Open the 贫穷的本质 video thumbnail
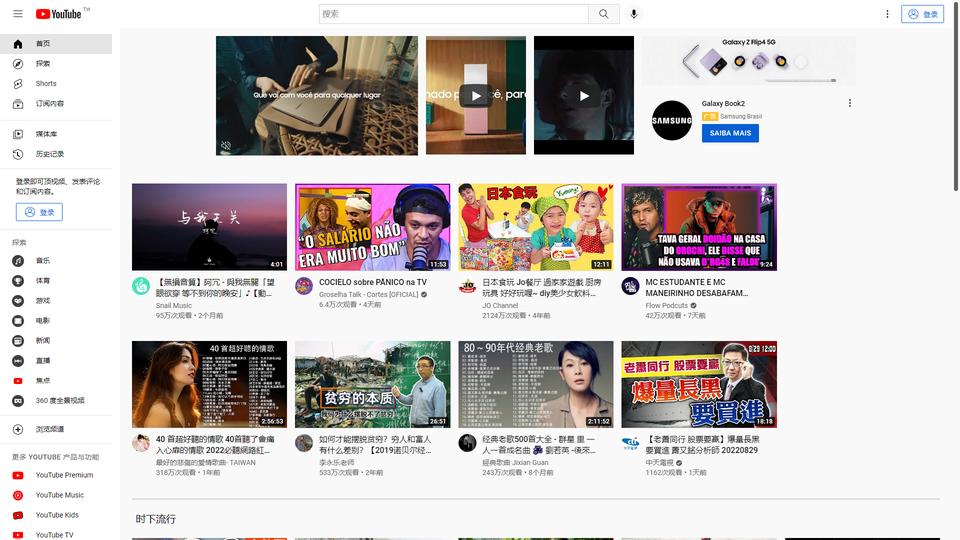This screenshot has width=960, height=540. (x=372, y=384)
